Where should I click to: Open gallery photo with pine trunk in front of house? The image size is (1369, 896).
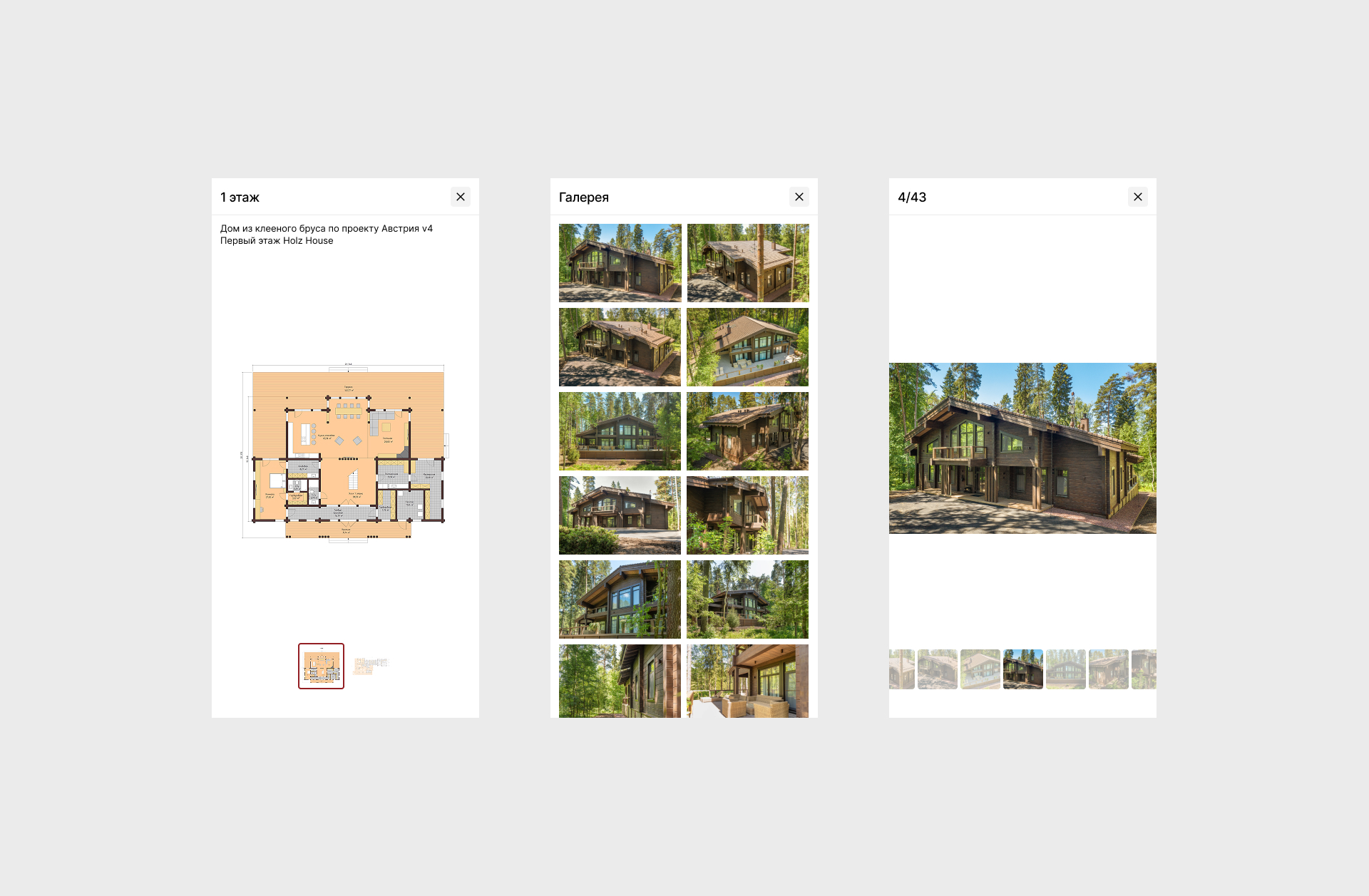[x=748, y=263]
